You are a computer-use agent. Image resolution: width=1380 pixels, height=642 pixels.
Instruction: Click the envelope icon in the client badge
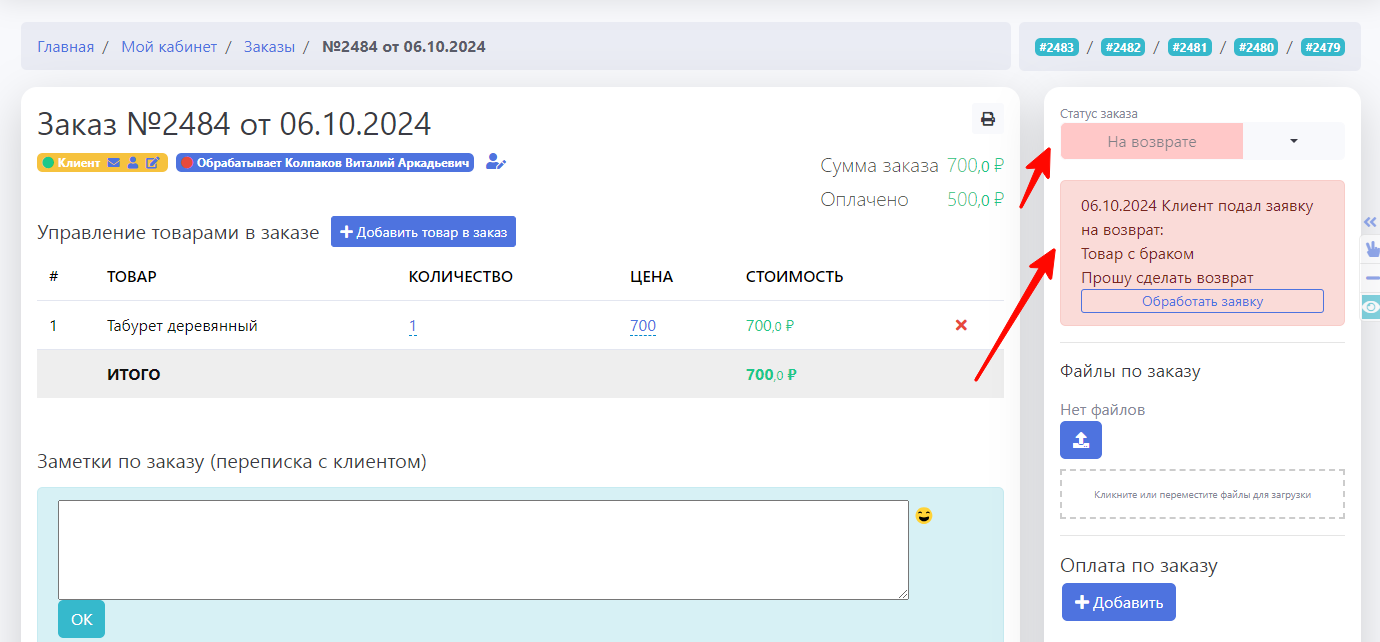coord(114,163)
